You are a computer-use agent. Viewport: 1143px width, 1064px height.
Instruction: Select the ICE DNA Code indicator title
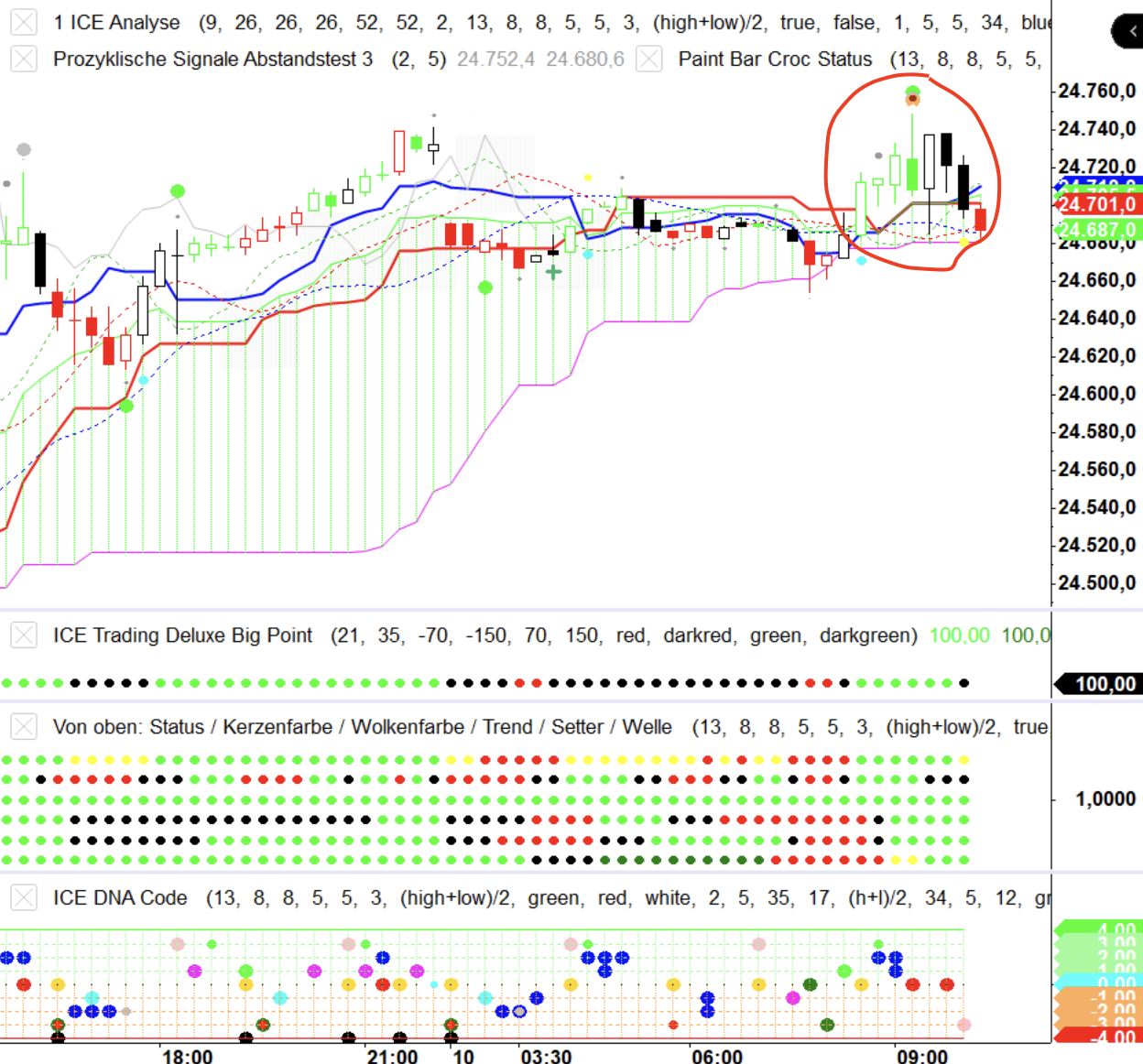[120, 897]
